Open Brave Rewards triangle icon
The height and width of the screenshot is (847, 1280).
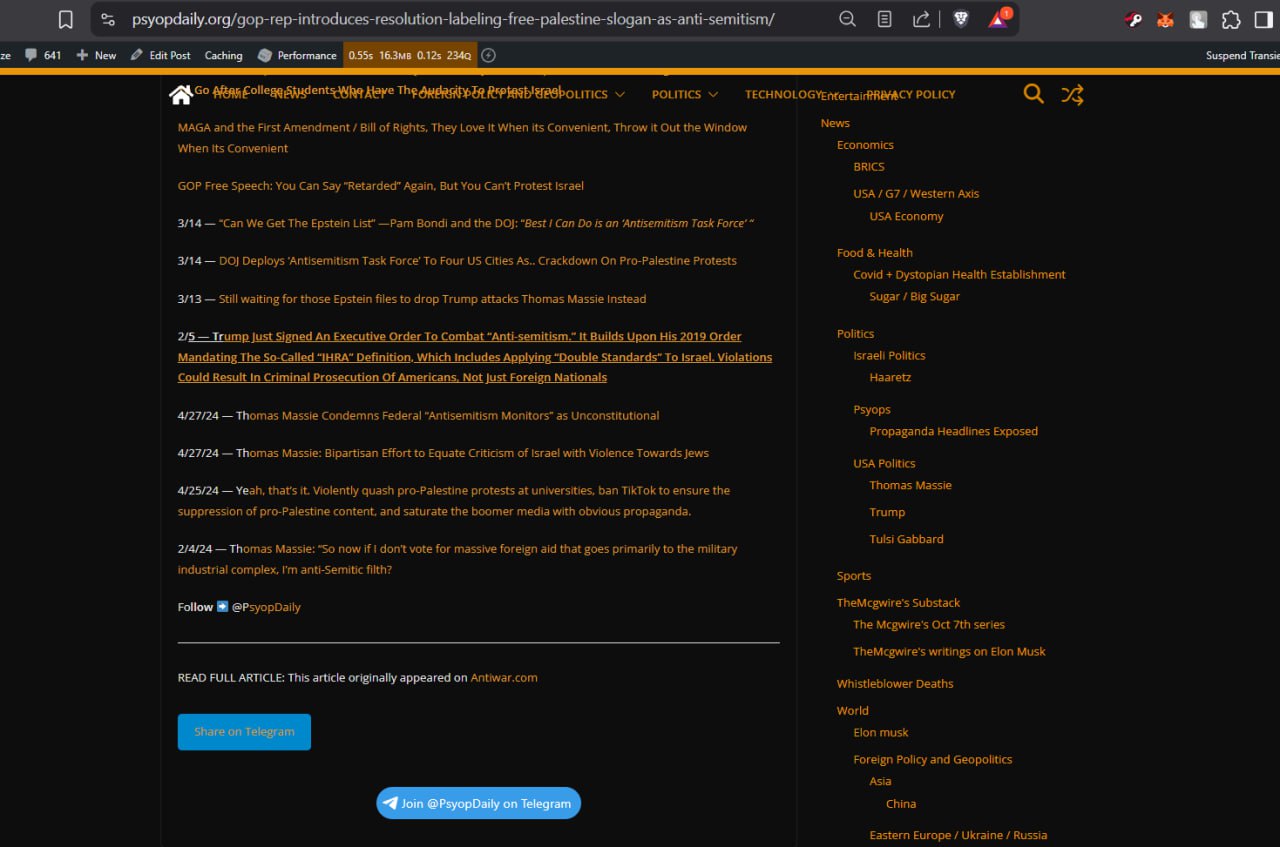(999, 19)
